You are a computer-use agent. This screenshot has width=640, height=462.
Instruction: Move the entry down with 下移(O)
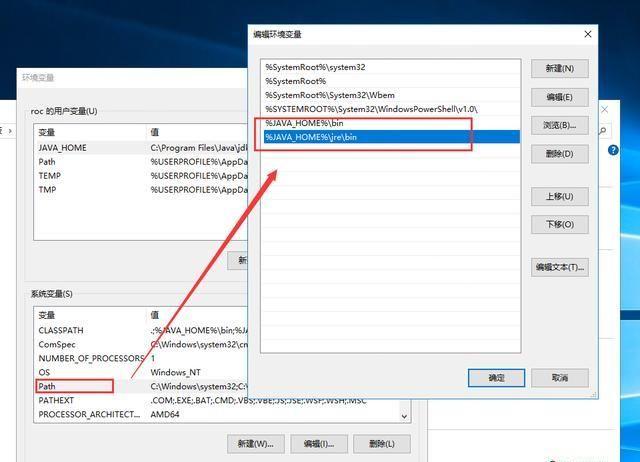click(x=560, y=224)
